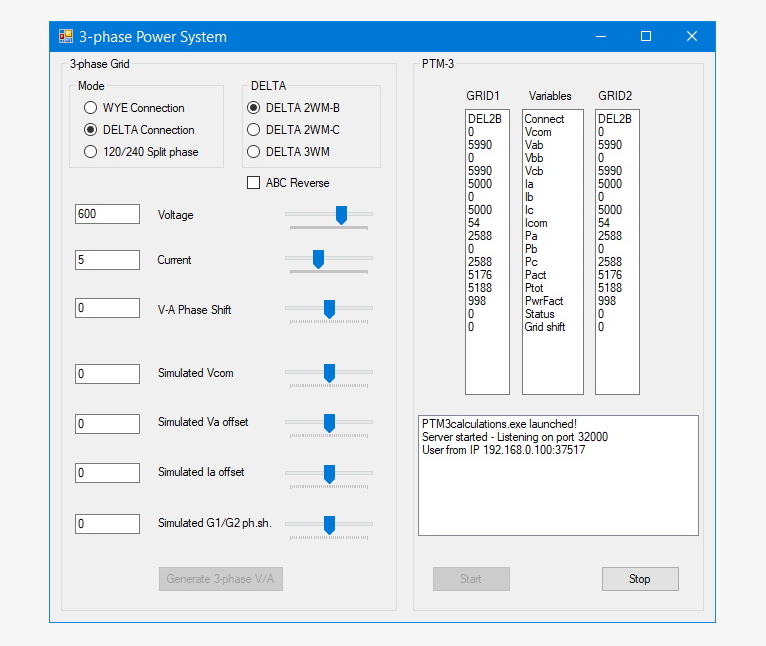Choose DELTA 2WM-C option

pyautogui.click(x=294, y=129)
